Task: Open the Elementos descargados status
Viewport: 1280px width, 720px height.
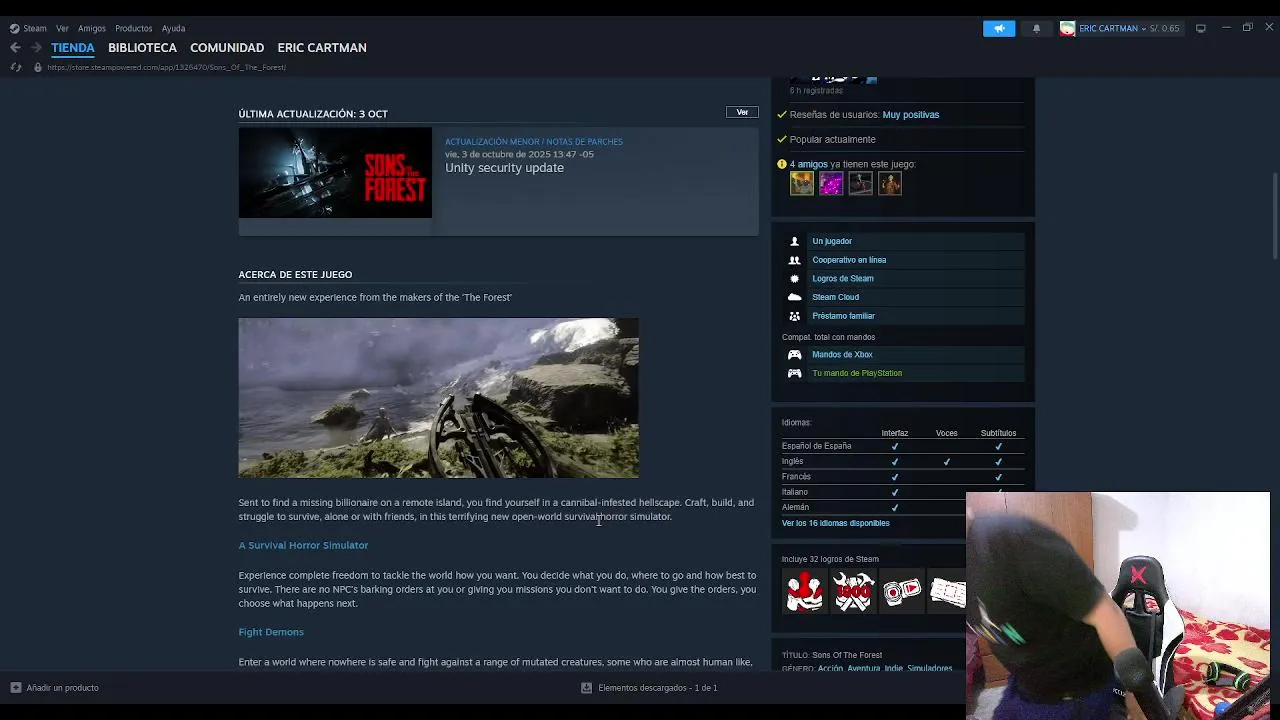Action: (x=650, y=688)
